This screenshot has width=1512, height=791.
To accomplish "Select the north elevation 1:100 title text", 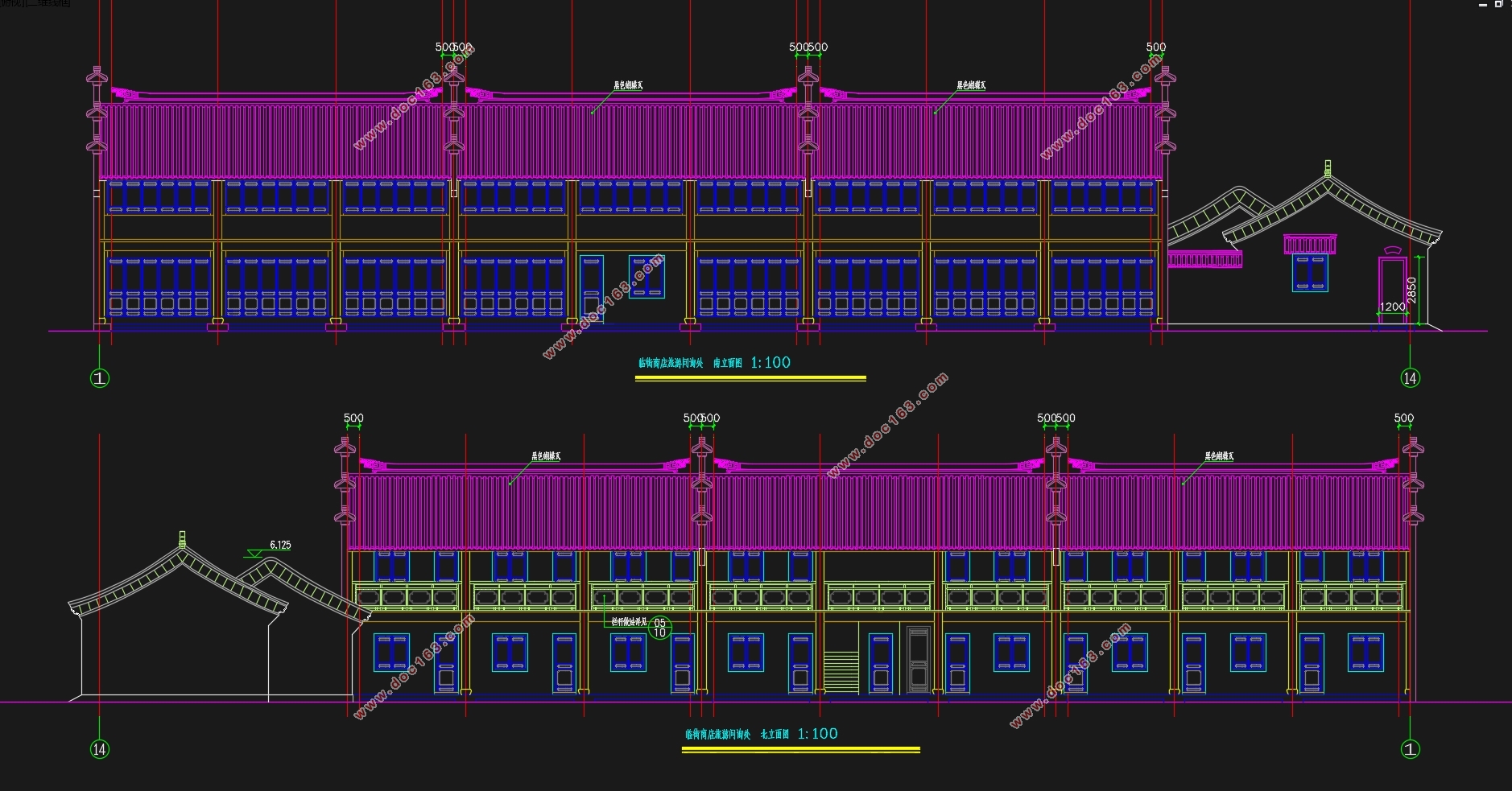I will (761, 734).
